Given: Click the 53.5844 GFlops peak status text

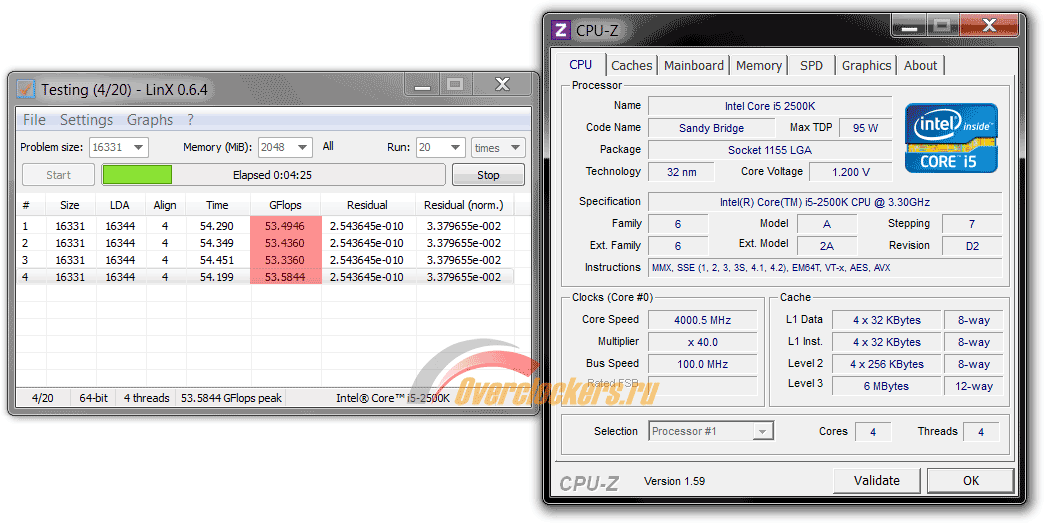Looking at the screenshot, I should pos(231,398).
